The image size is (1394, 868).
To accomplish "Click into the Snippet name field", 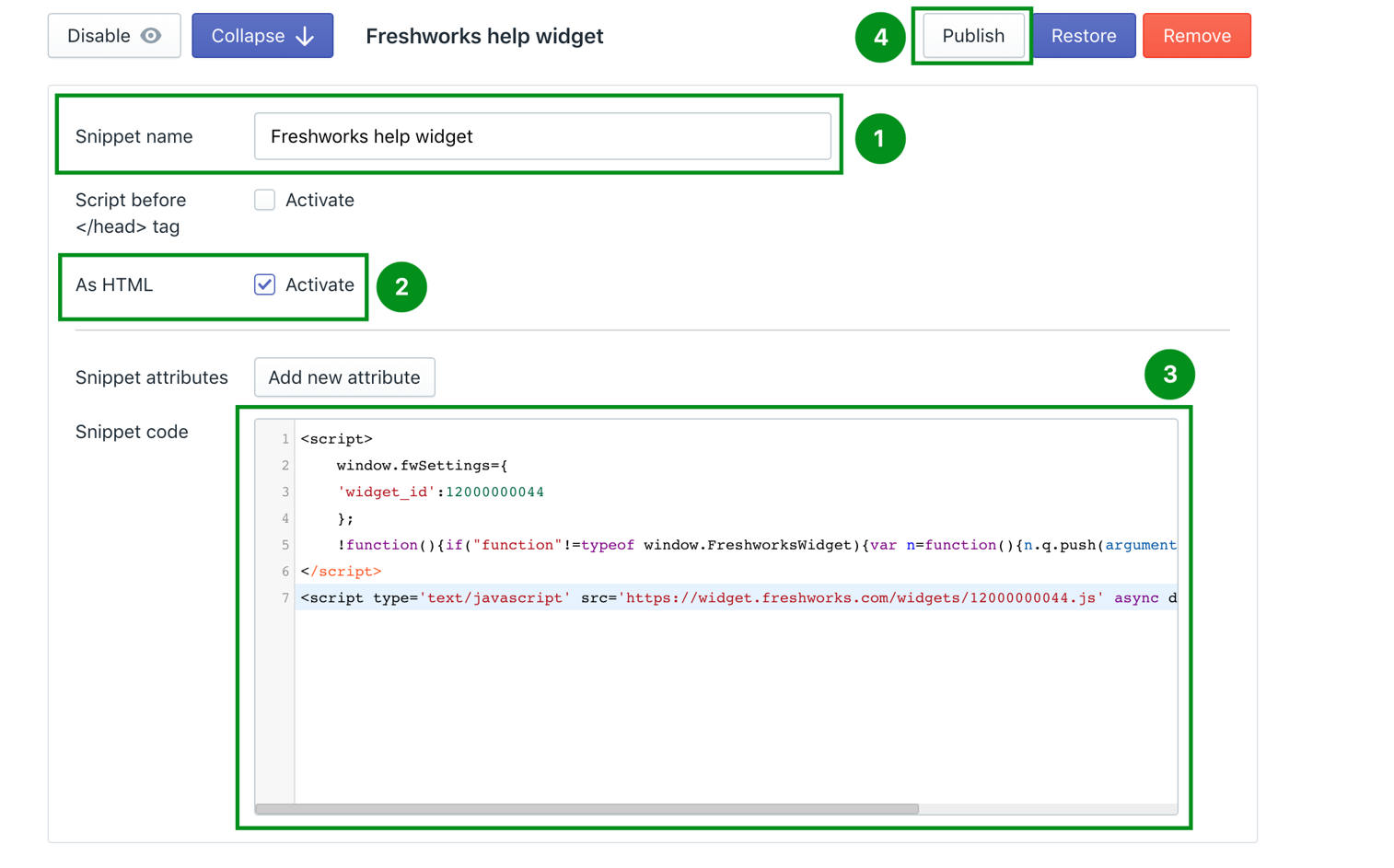I will (x=542, y=136).
